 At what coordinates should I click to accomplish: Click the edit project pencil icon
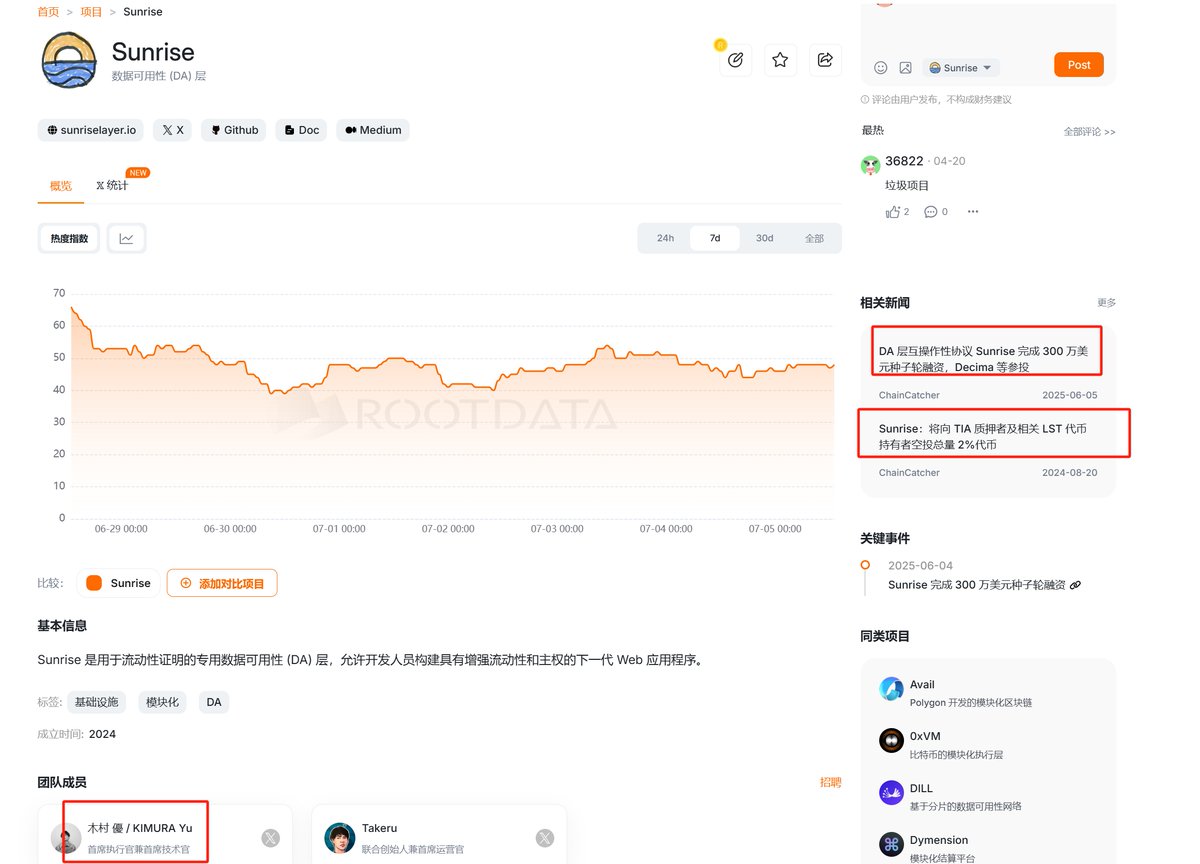coord(735,60)
